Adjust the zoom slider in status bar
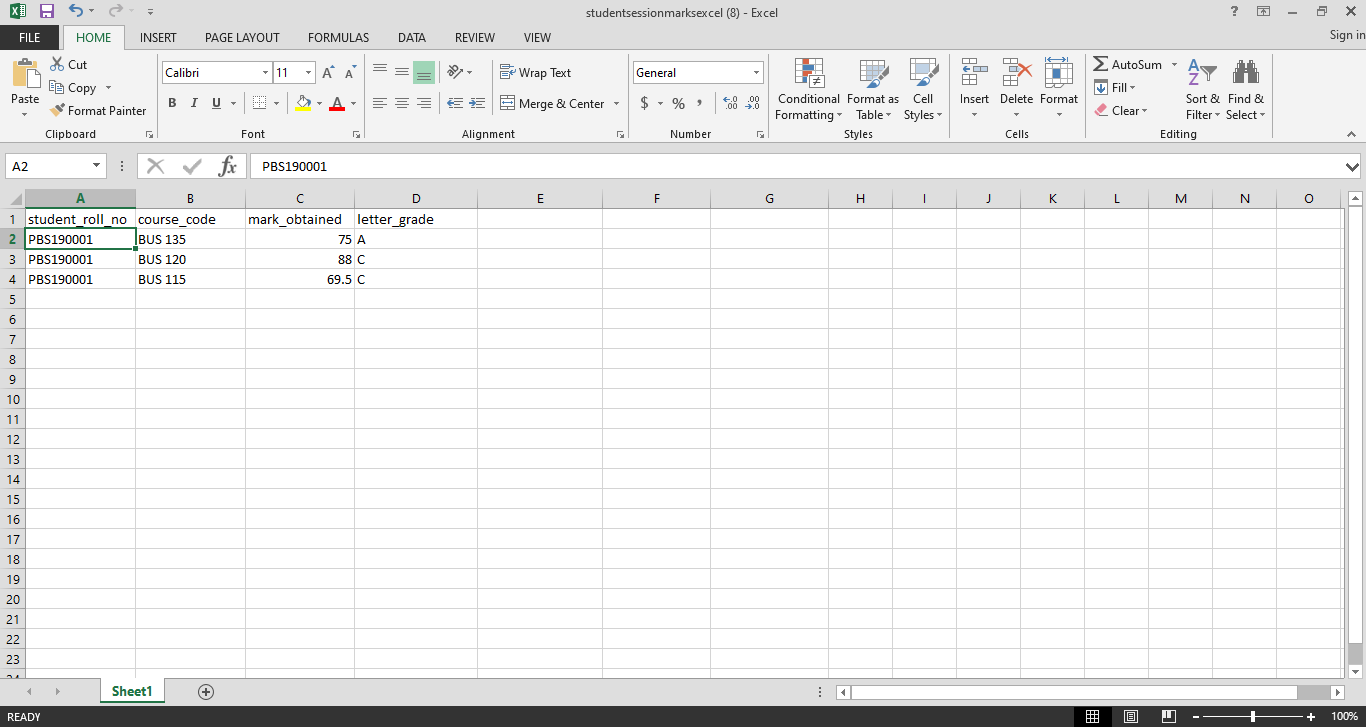This screenshot has height=727, width=1366. [x=1253, y=716]
